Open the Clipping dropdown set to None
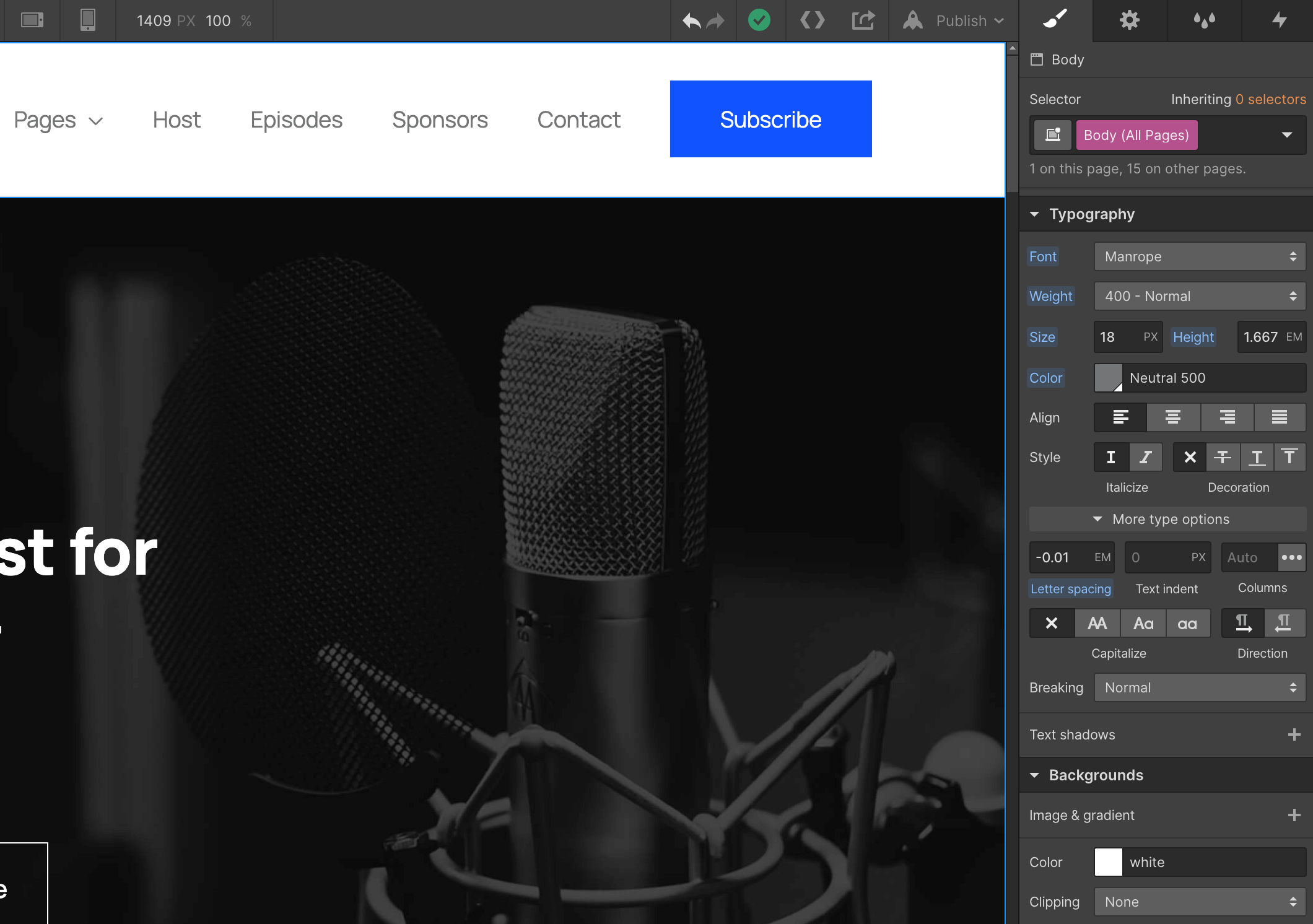1313x924 pixels. [1199, 902]
